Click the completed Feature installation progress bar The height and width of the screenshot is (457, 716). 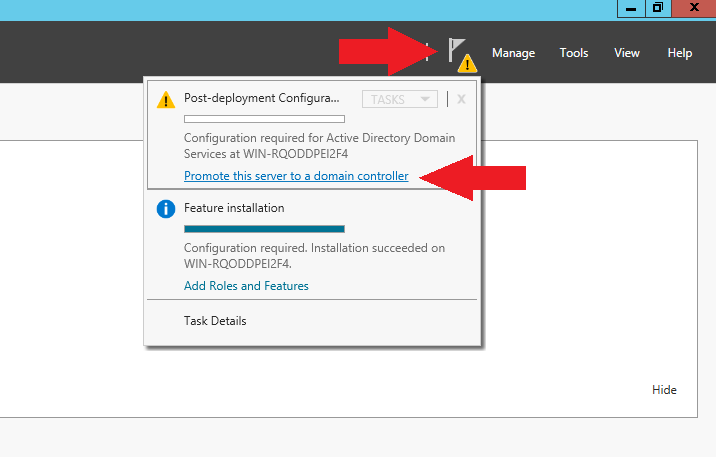pyautogui.click(x=264, y=228)
